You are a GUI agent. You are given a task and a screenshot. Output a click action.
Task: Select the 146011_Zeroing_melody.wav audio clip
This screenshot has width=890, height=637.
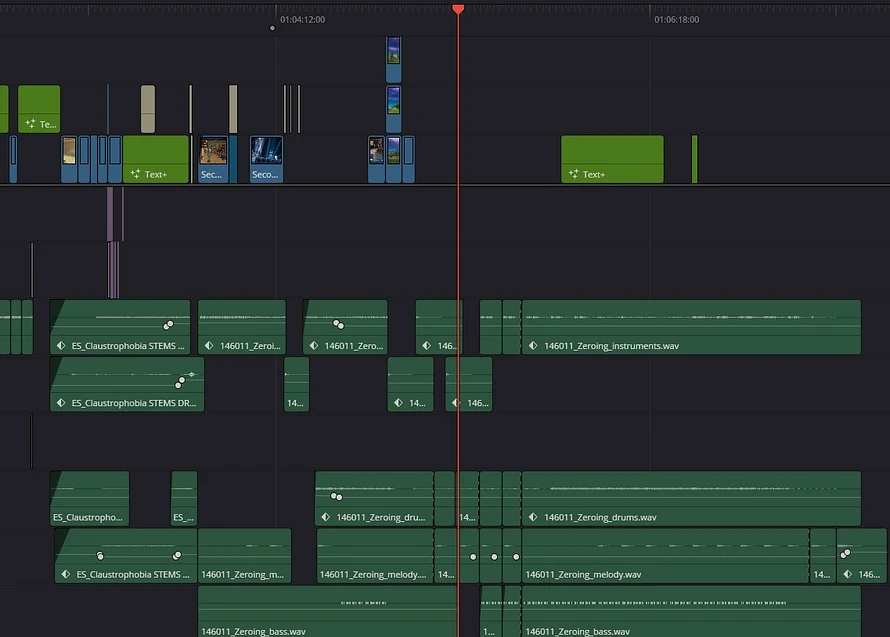[x=665, y=555]
